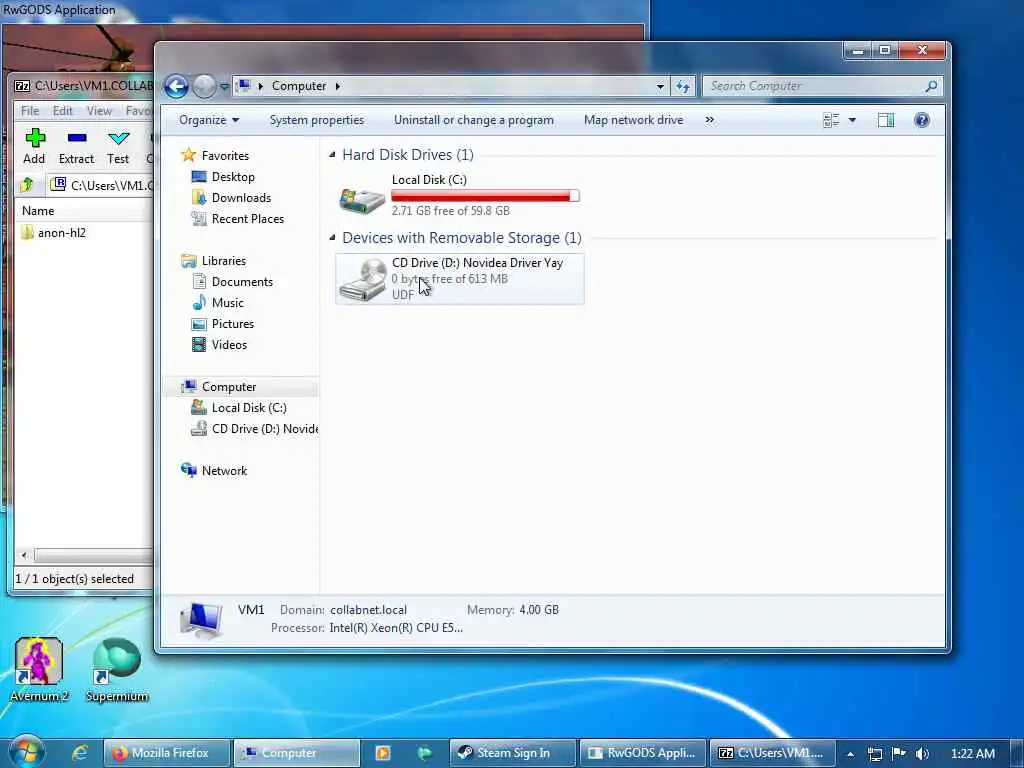Click the Extract button in 7-Zip
Image resolution: width=1024 pixels, height=768 pixels.
(76, 146)
